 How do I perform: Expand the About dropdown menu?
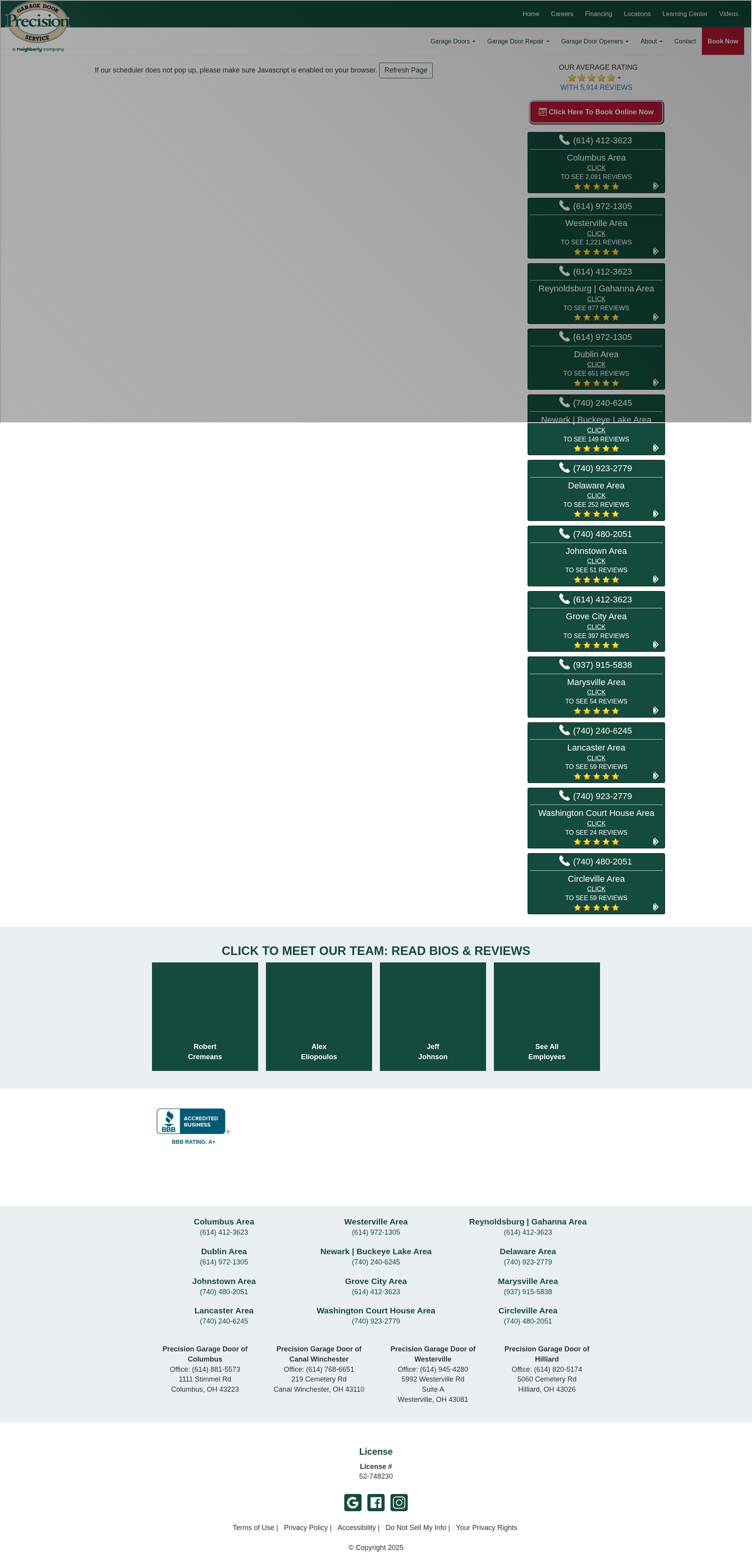651,42
